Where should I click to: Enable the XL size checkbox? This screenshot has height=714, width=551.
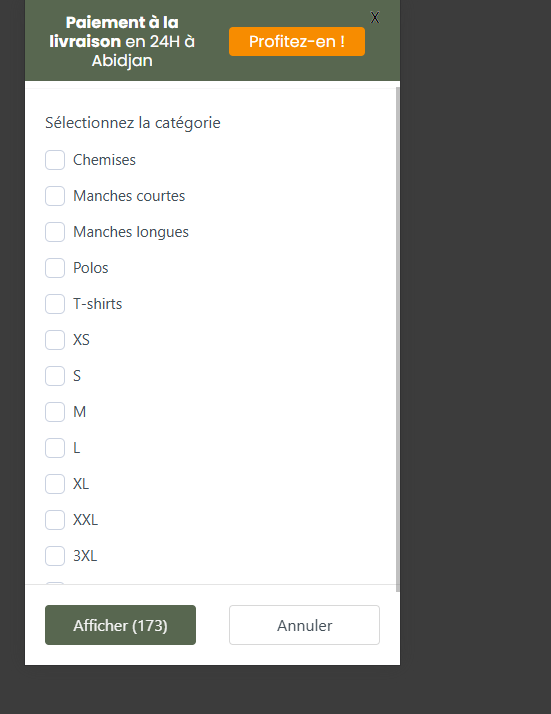(55, 484)
